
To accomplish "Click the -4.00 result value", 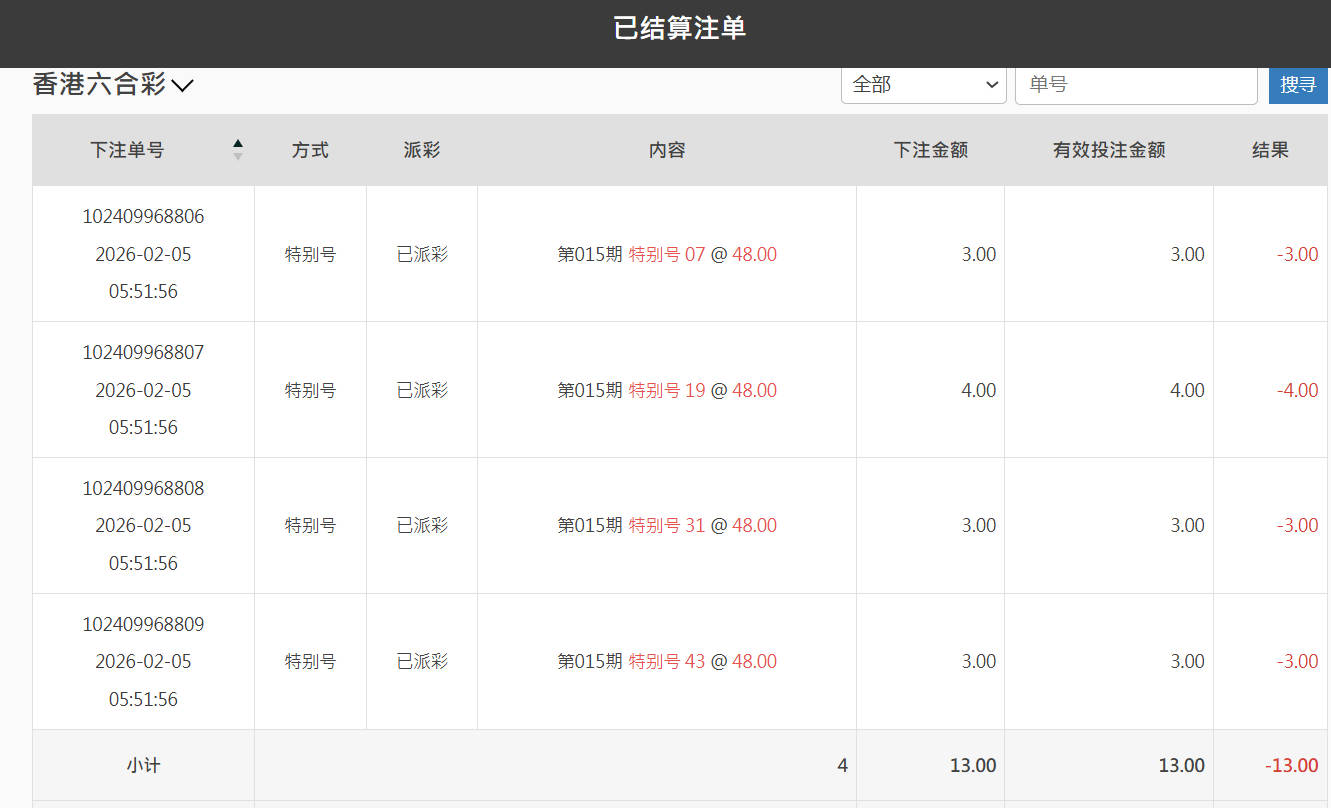I will pos(1297,391).
